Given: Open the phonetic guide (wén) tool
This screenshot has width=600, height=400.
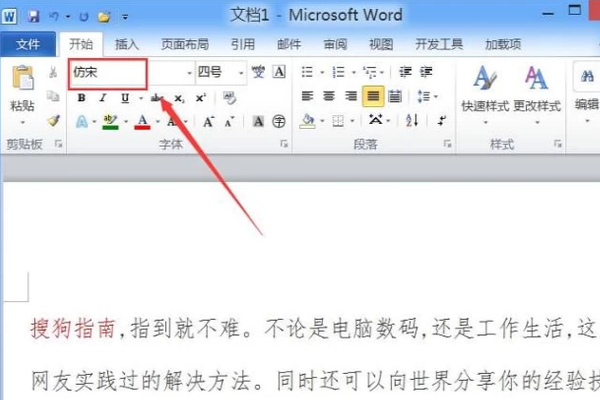Looking at the screenshot, I should [x=258, y=72].
